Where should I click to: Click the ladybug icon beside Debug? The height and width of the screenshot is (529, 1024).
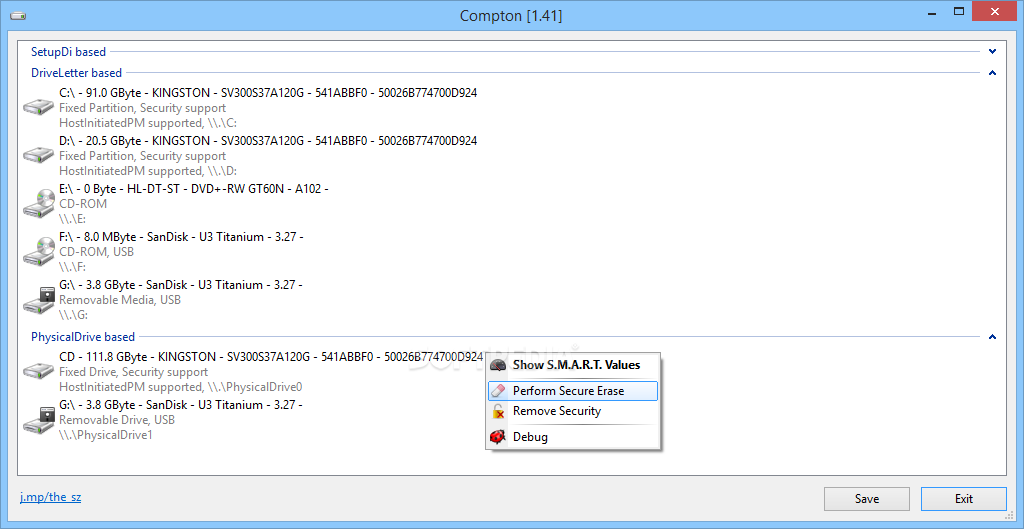tap(498, 437)
